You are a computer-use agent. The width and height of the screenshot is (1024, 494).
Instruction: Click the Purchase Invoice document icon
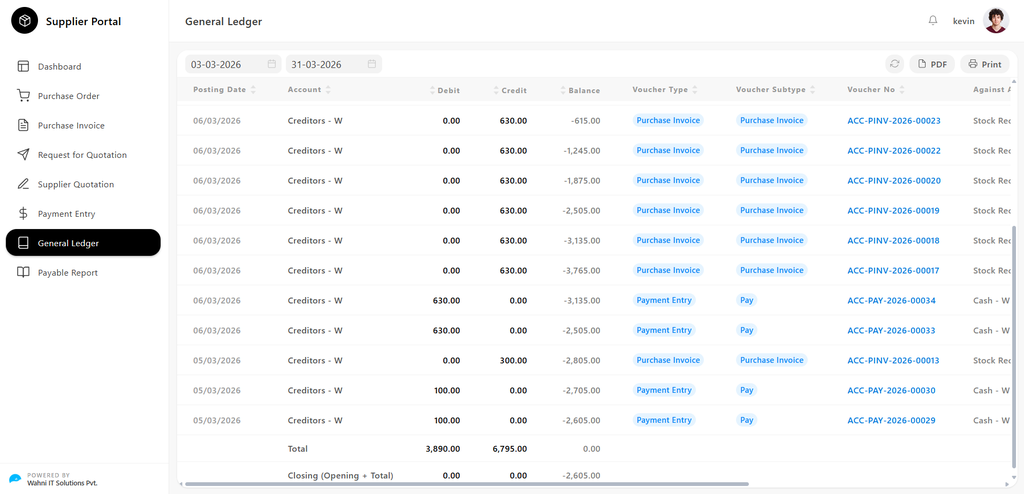[24, 125]
